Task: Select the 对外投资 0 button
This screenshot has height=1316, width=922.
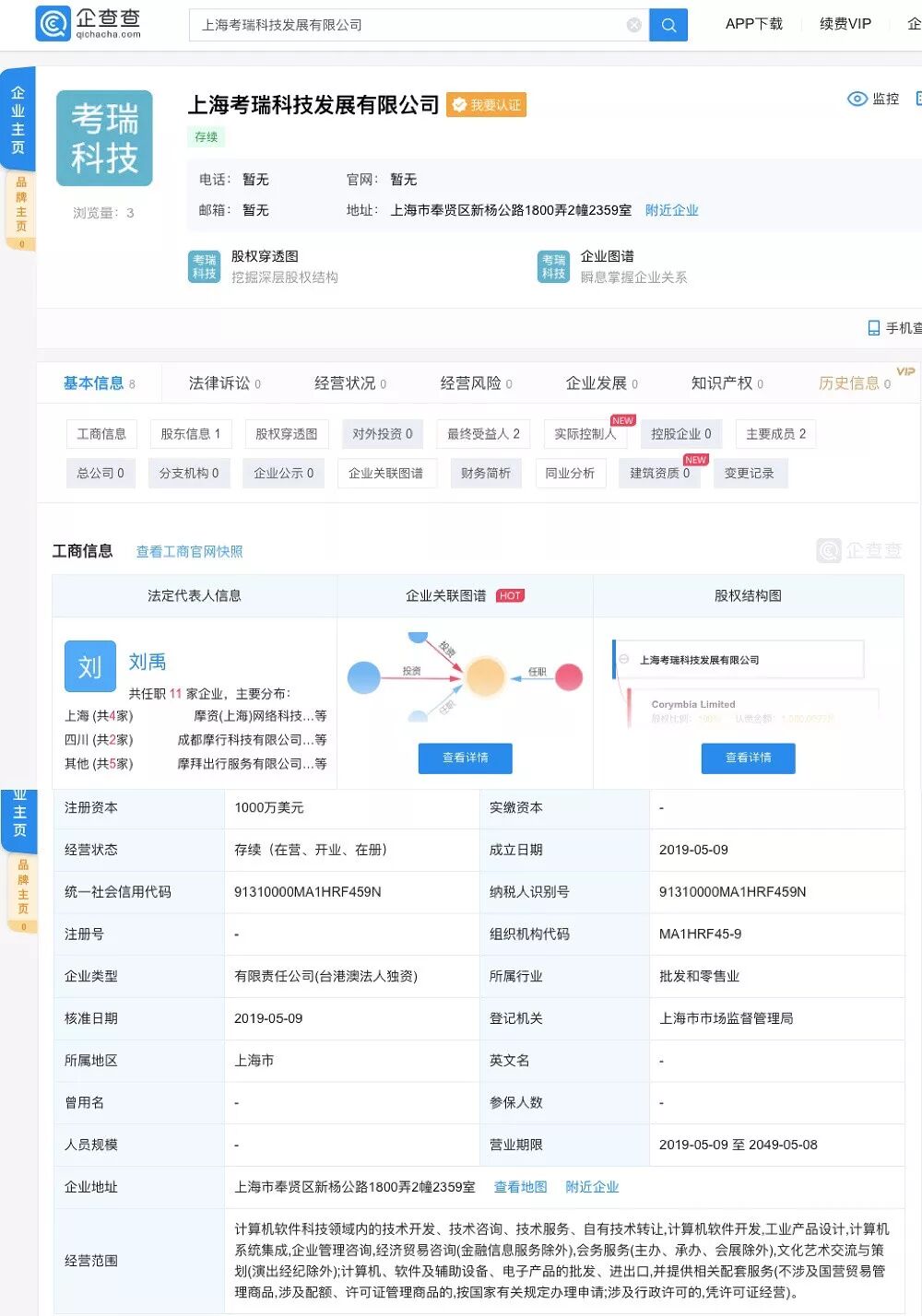Action: point(382,434)
